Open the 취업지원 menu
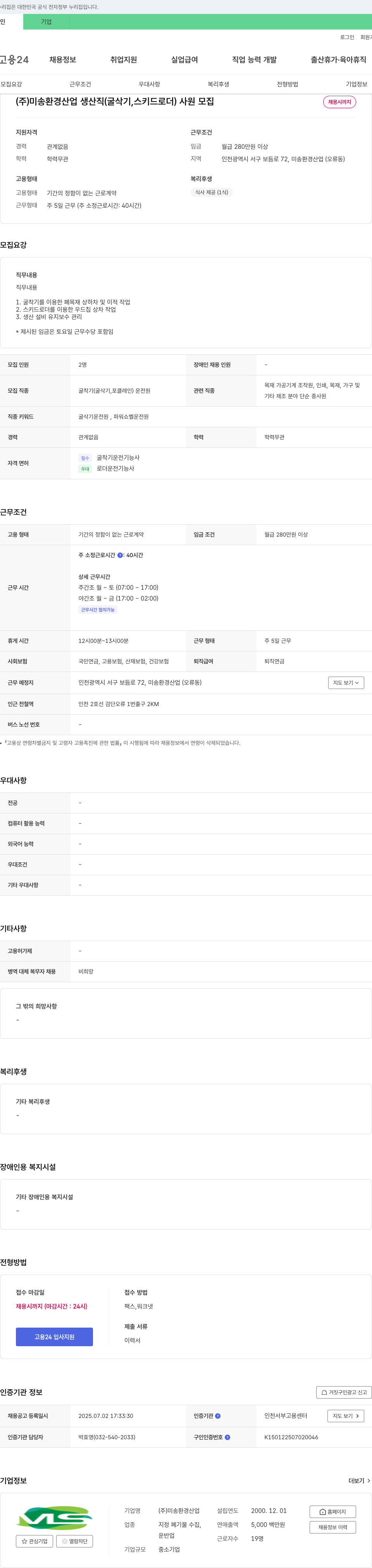372x1568 pixels. (123, 60)
